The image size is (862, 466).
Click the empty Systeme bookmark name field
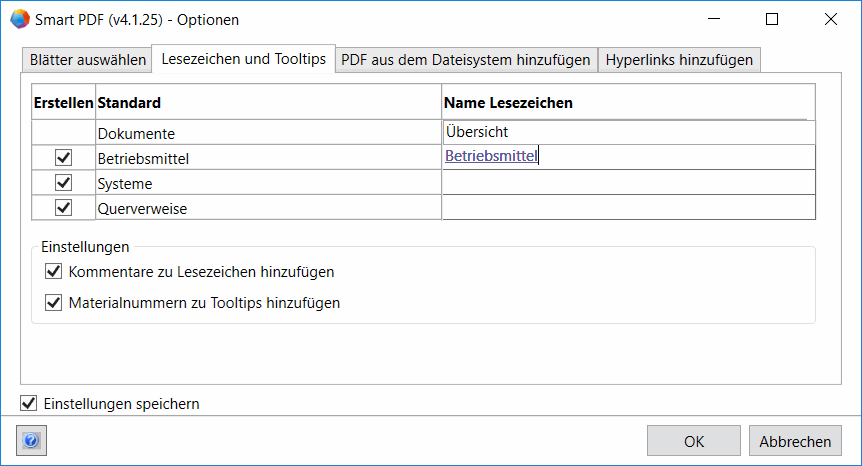pos(628,182)
